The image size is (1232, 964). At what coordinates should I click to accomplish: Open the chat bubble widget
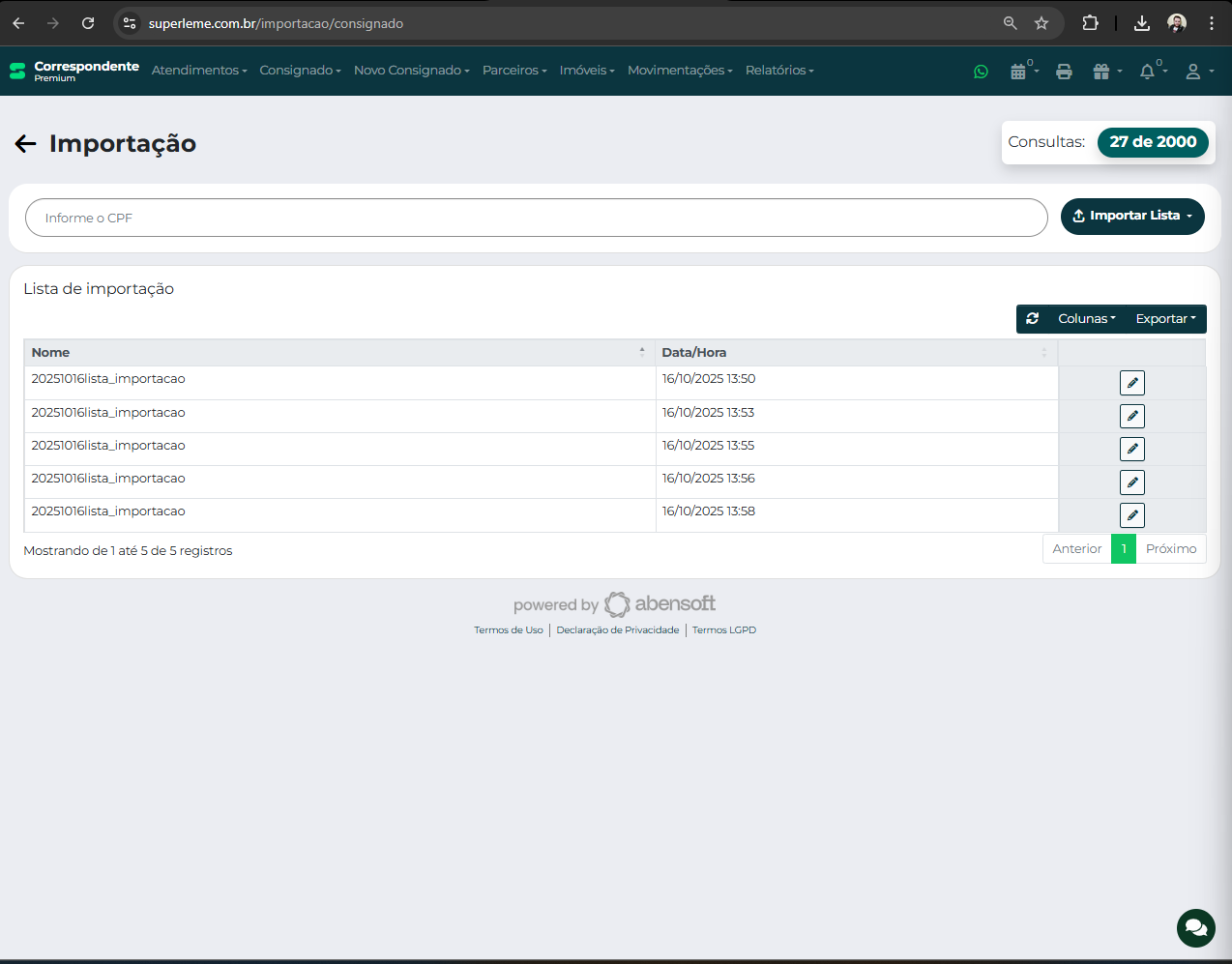[1195, 928]
